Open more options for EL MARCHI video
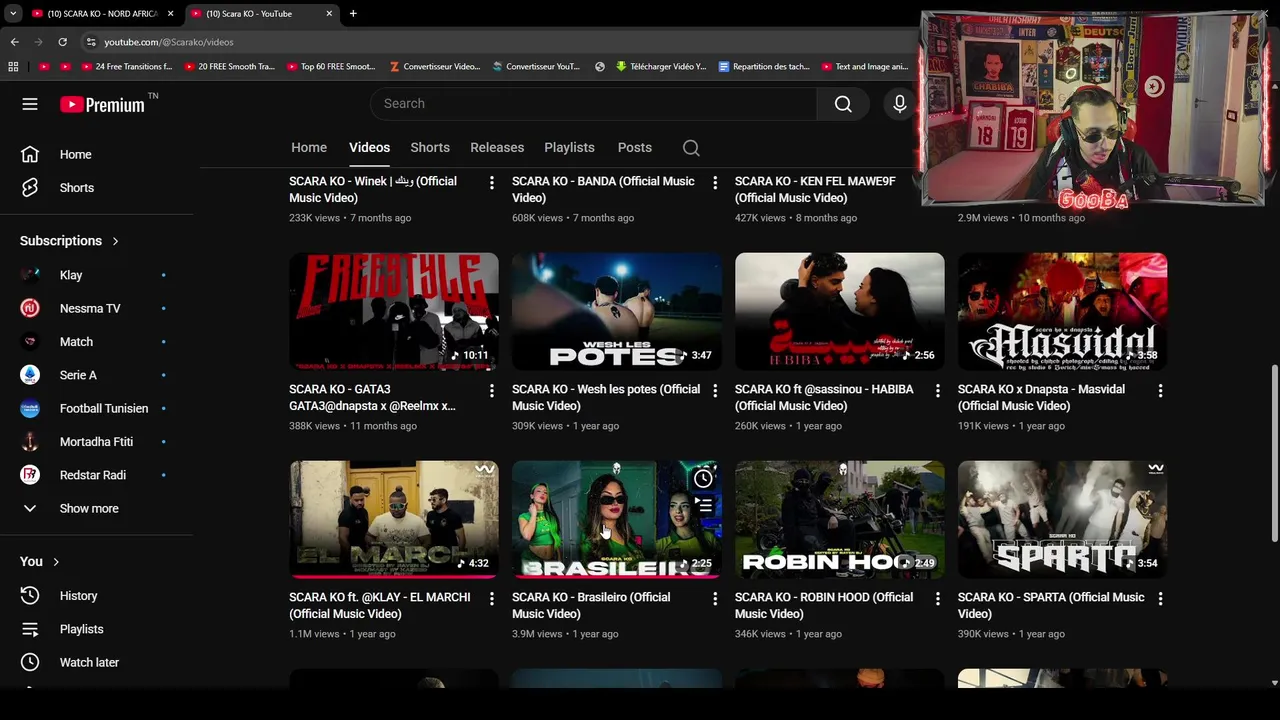This screenshot has width=1280, height=720. click(491, 599)
